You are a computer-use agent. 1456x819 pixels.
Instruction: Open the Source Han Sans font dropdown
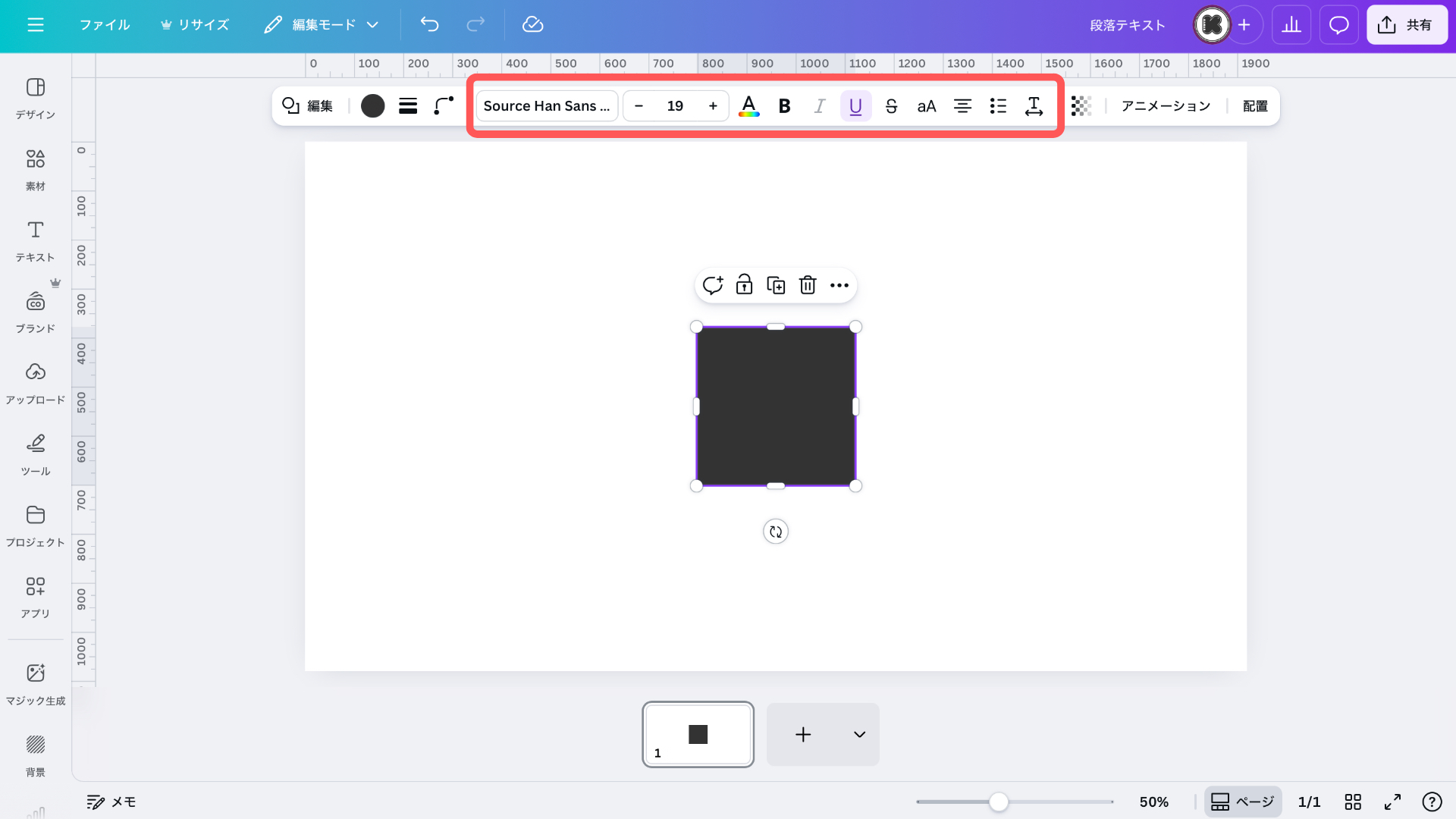547,106
